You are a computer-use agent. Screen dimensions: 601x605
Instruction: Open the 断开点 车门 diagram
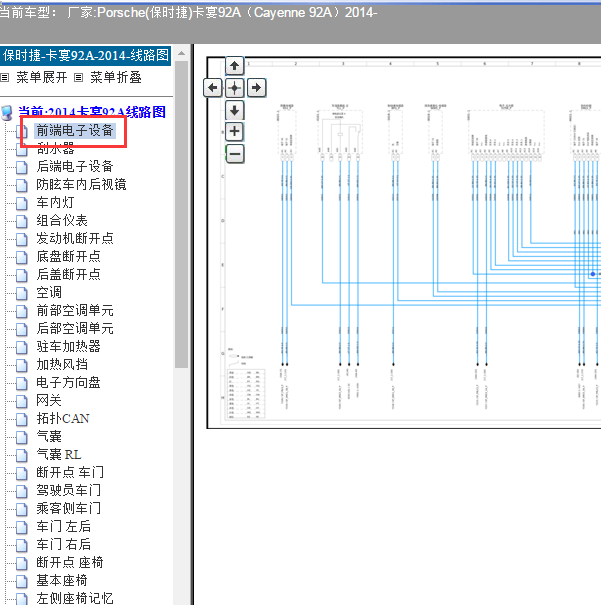click(x=70, y=472)
